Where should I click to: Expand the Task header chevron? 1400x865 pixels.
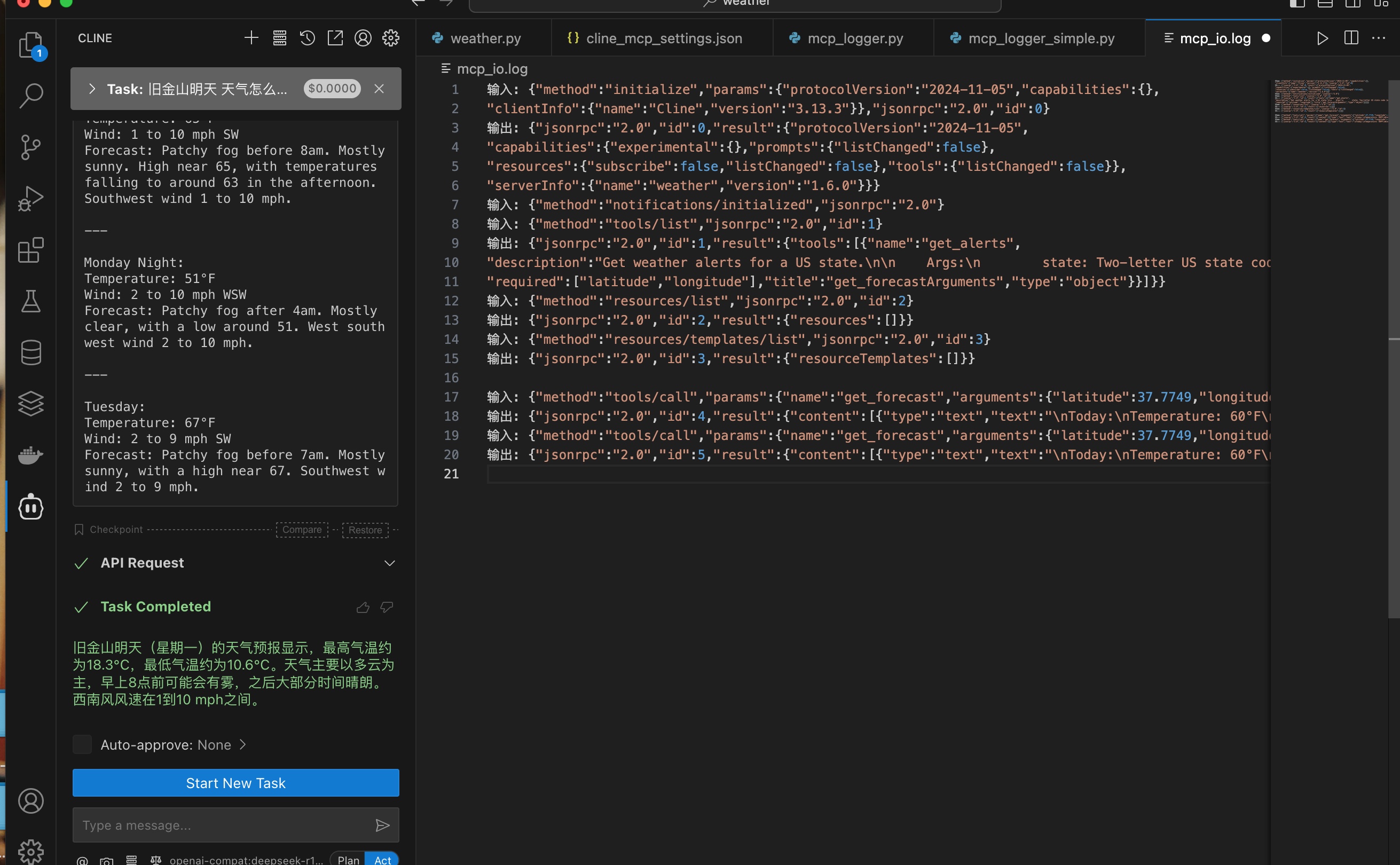tap(91, 89)
